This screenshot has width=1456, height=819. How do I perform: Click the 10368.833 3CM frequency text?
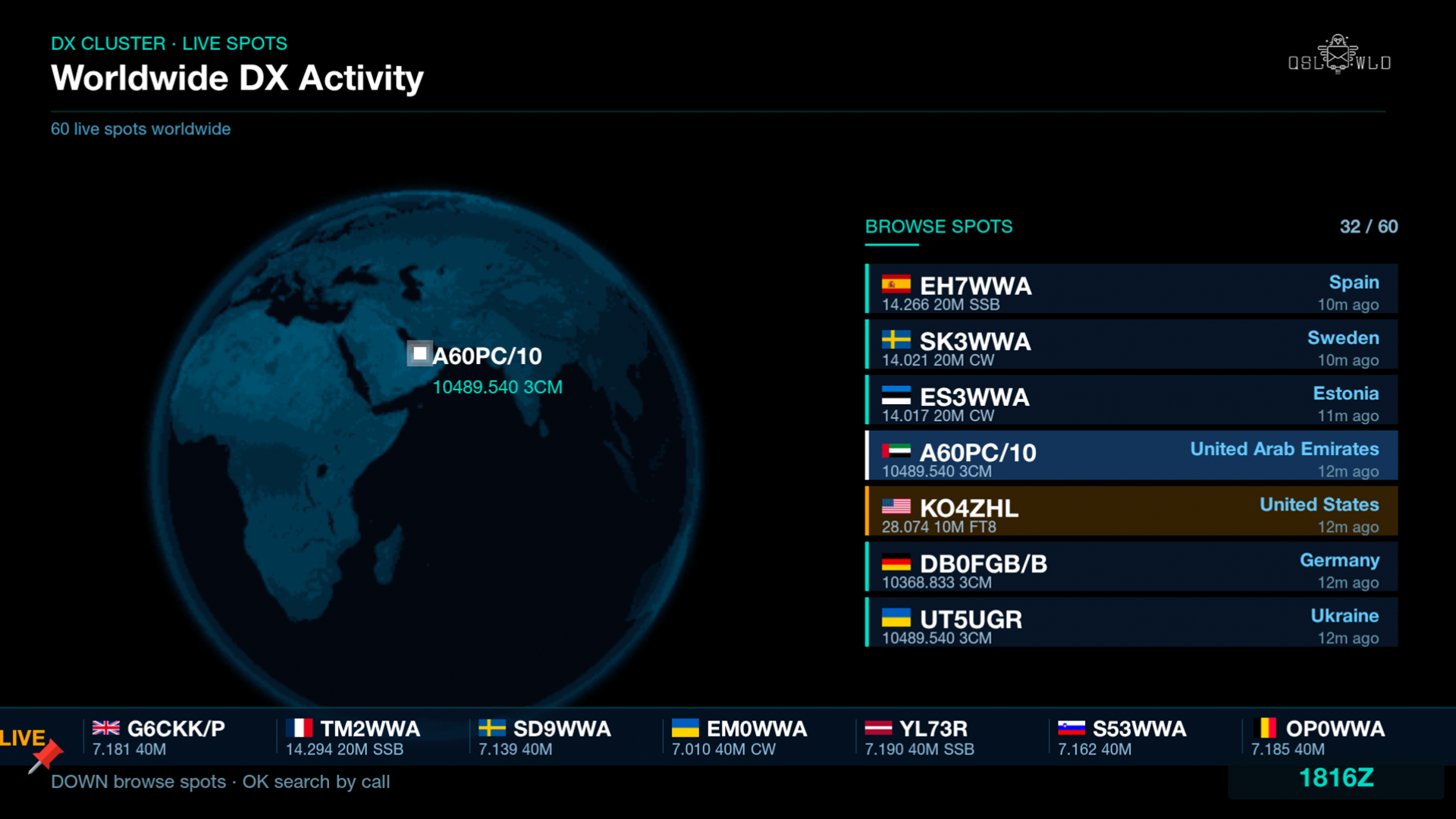point(937,582)
